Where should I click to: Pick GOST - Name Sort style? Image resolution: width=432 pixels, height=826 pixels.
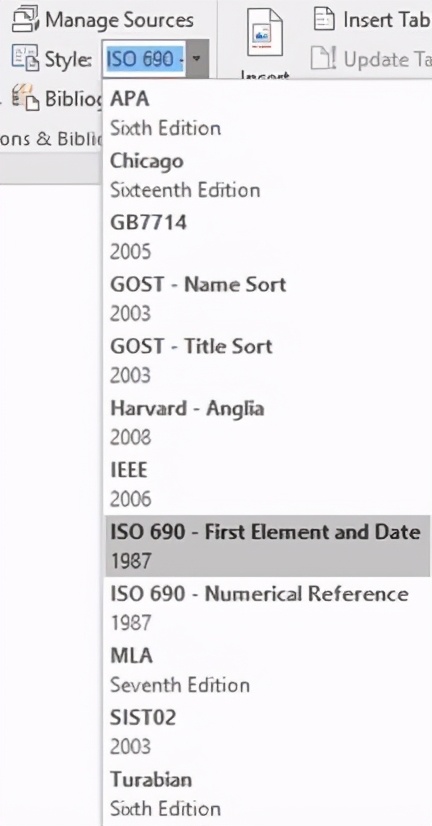click(268, 299)
